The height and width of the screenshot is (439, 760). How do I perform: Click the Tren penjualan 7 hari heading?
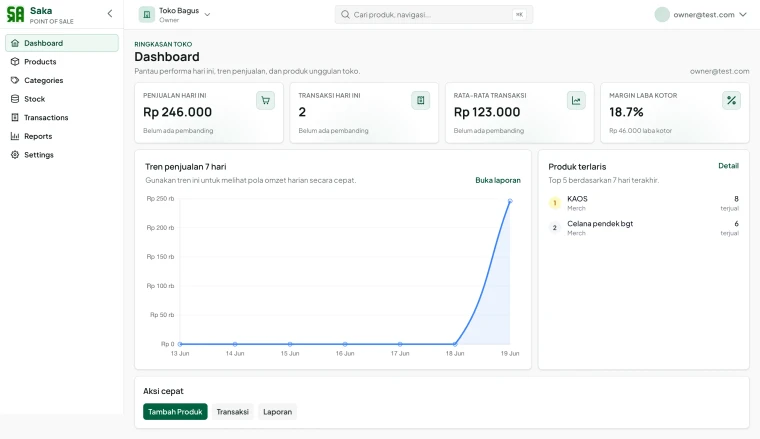click(x=186, y=167)
